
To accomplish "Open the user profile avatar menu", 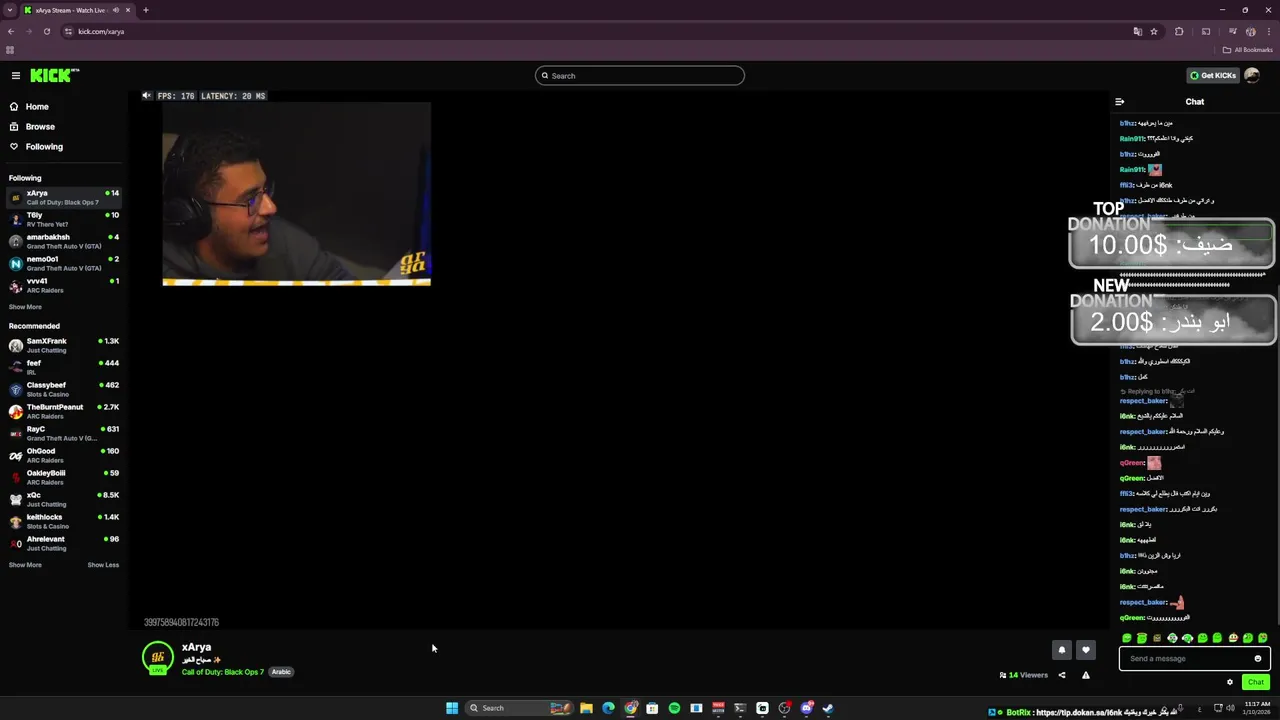I will point(1252,76).
